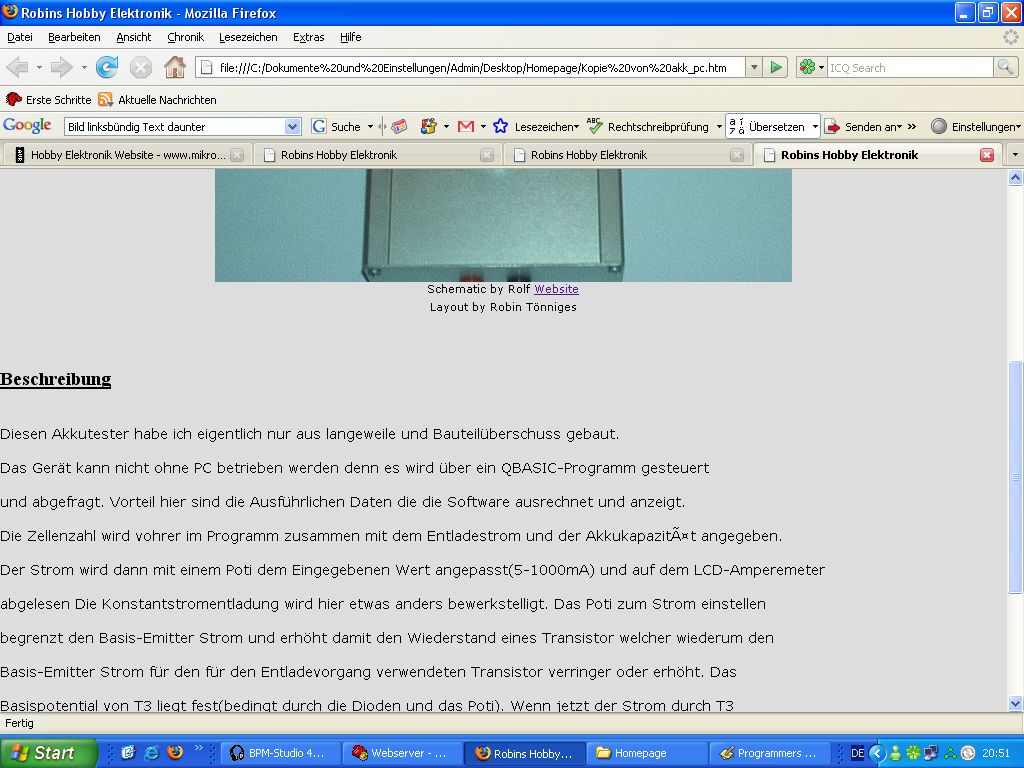The height and width of the screenshot is (768, 1024).
Task: Click the scrollbar down arrow
Action: 1016,703
